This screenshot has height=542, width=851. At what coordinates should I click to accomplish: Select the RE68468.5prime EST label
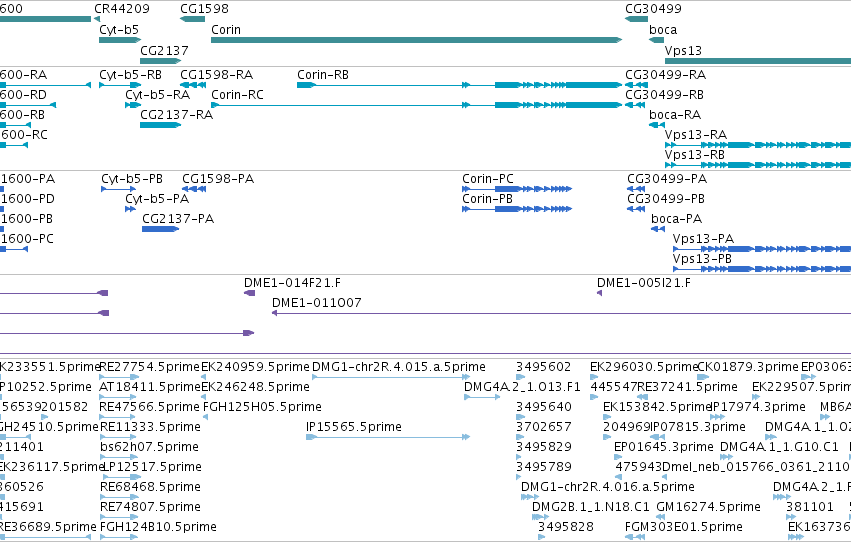[x=150, y=487]
